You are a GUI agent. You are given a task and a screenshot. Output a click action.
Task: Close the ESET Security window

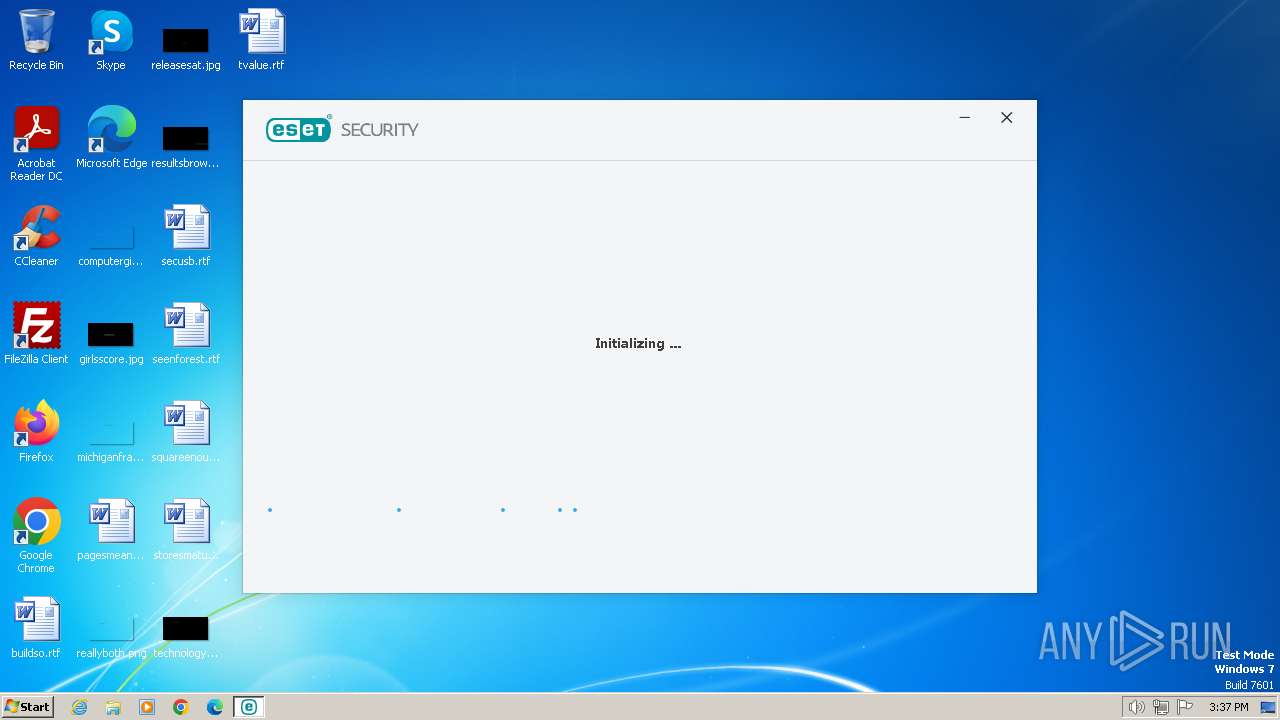pos(1007,118)
